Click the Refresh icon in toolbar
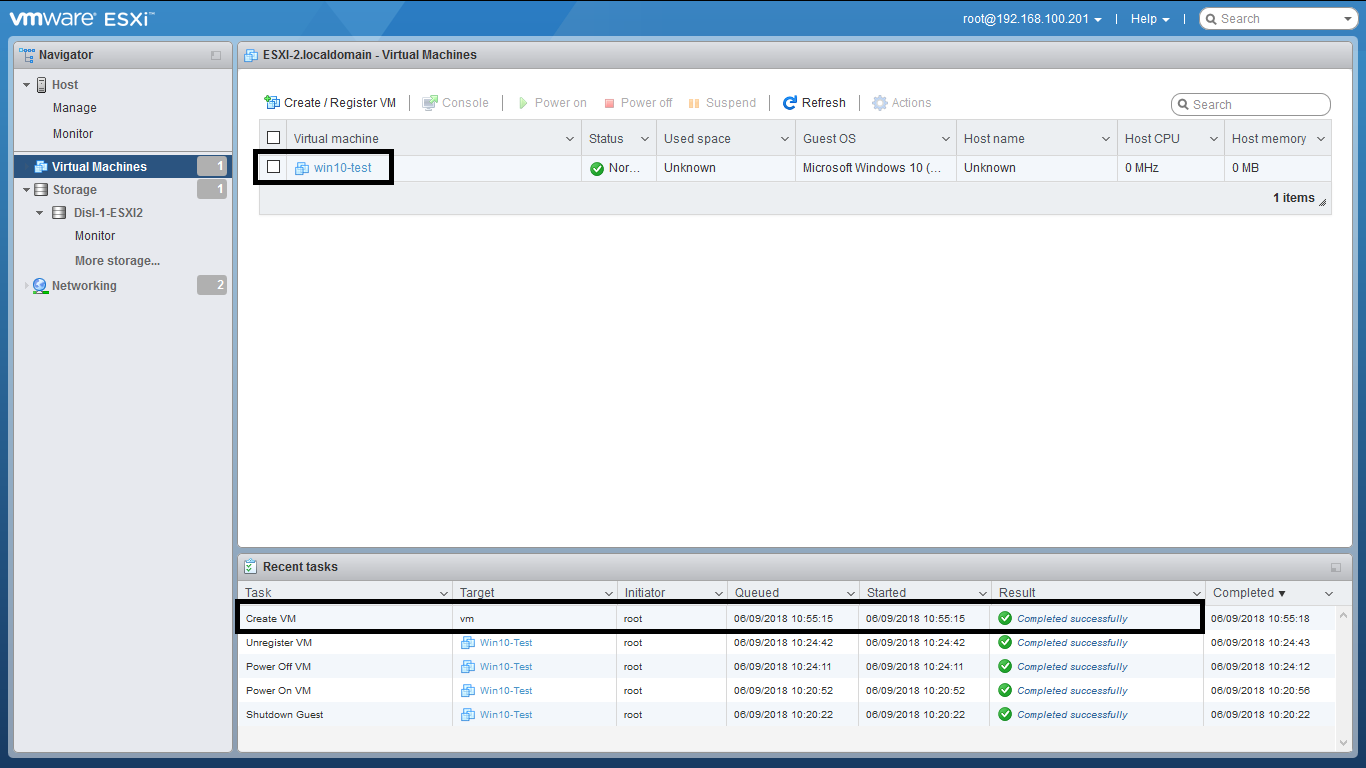The width and height of the screenshot is (1366, 768). click(x=790, y=103)
